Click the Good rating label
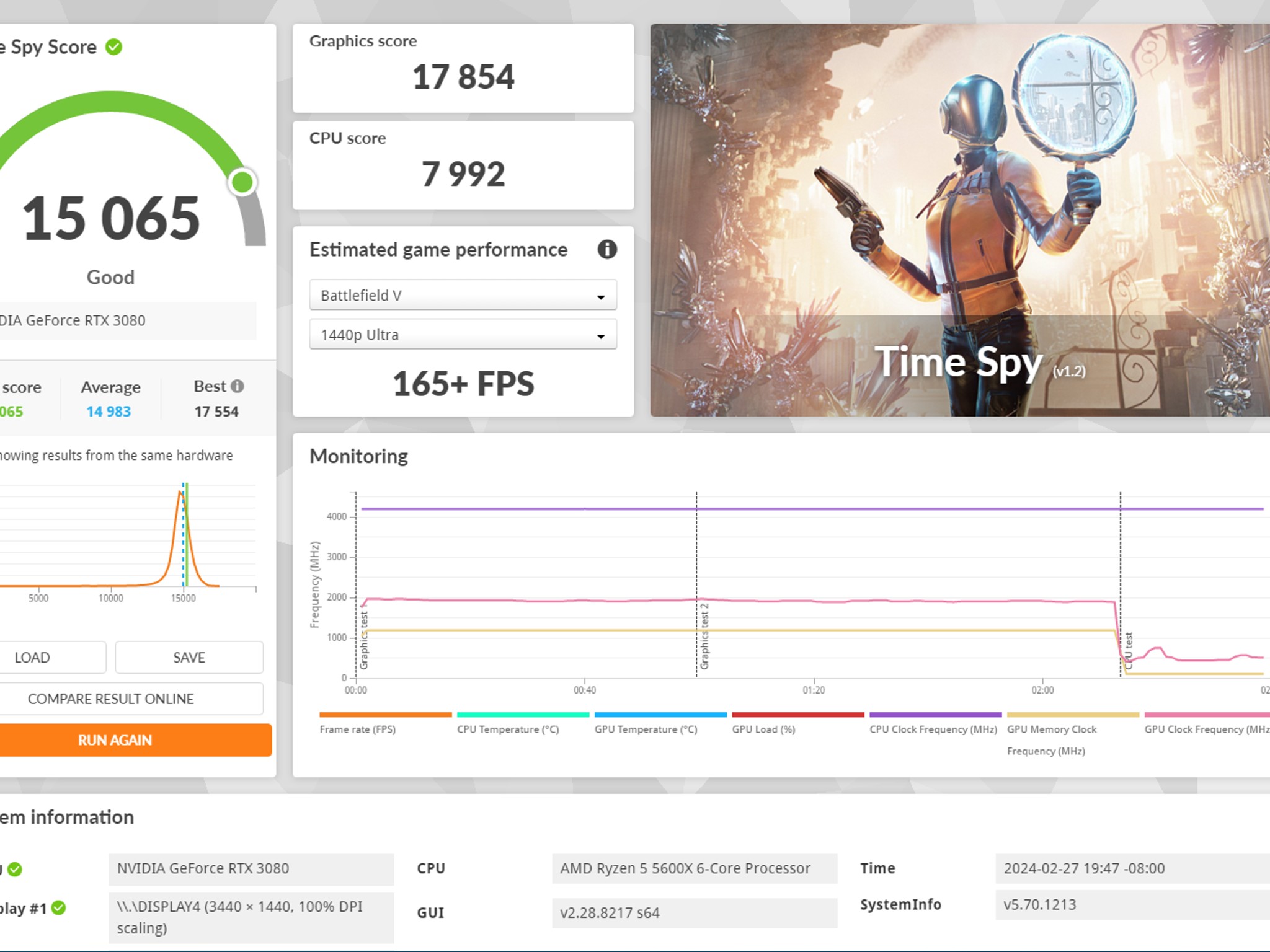Viewport: 1270px width, 952px height. pyautogui.click(x=110, y=277)
